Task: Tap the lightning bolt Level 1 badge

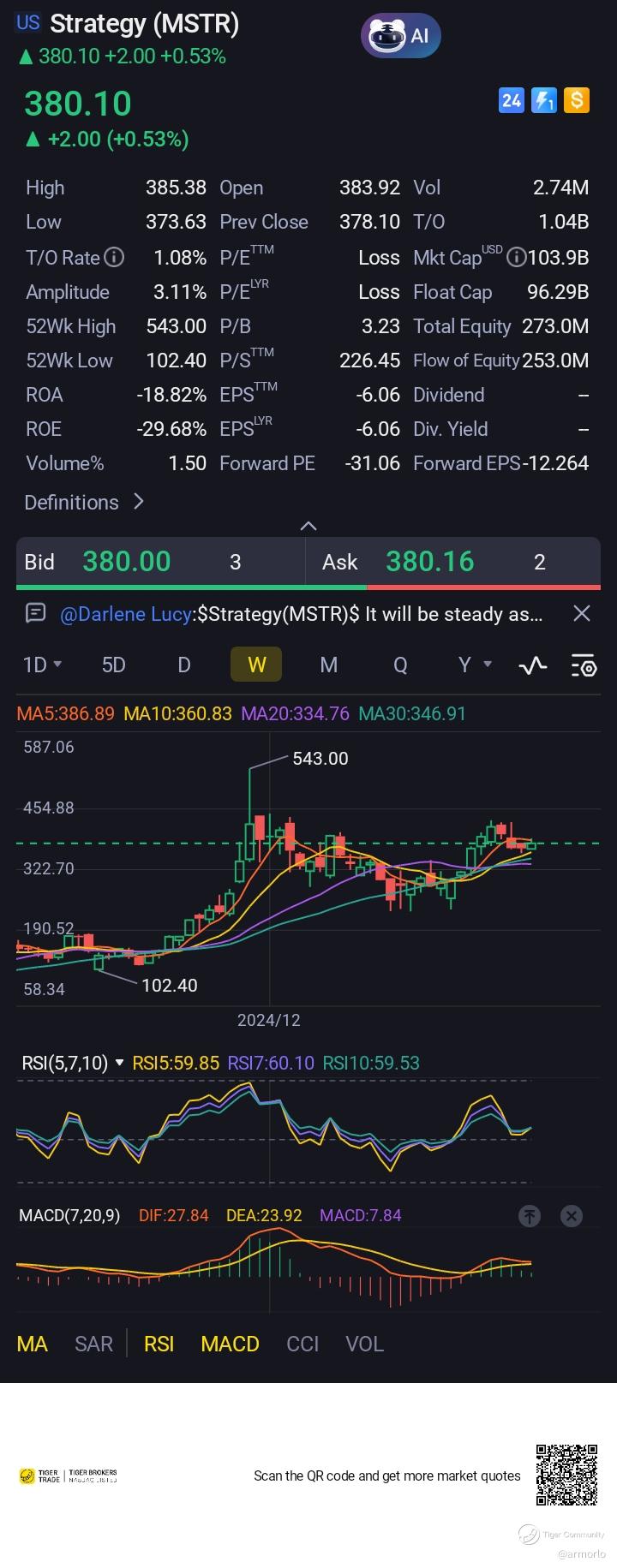Action: 544,101
